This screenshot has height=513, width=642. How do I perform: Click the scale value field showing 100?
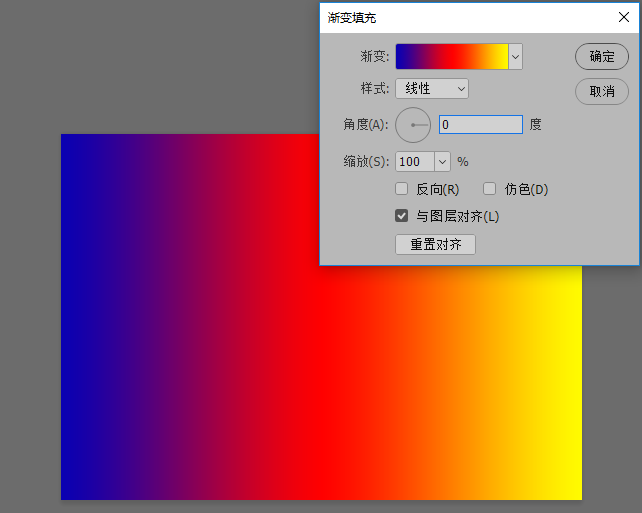[414, 161]
